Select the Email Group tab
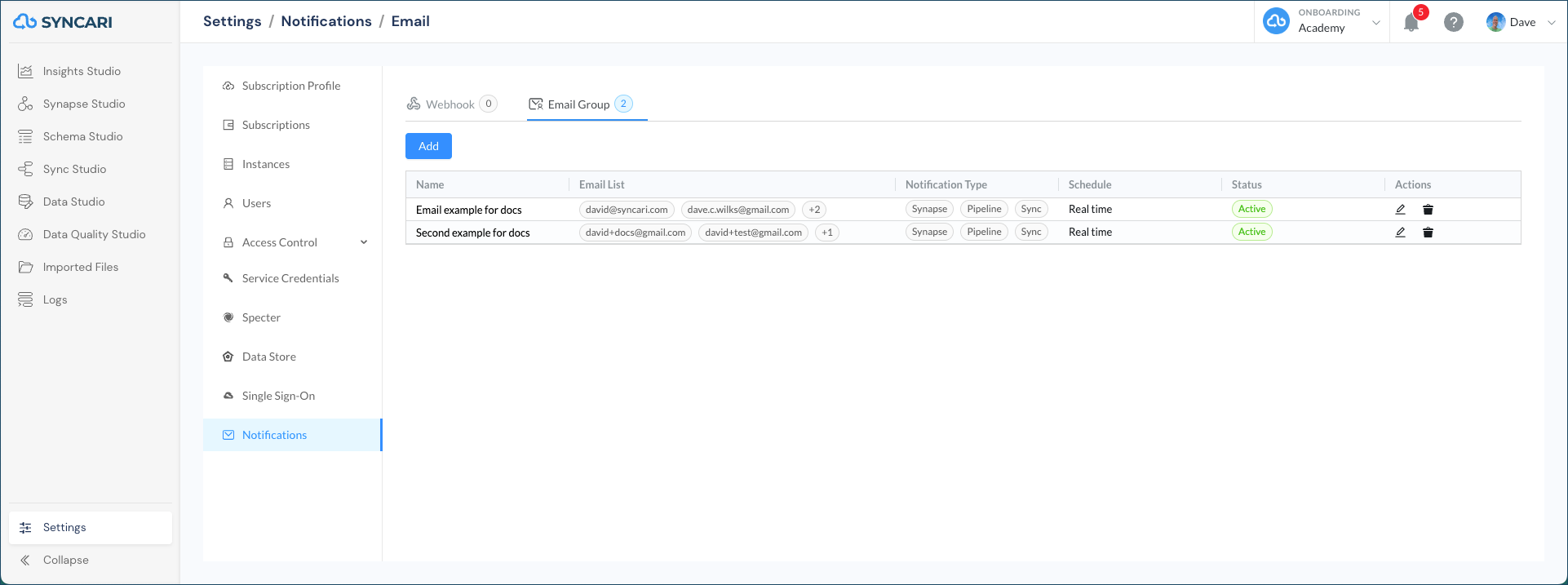The image size is (1568, 585). [581, 104]
